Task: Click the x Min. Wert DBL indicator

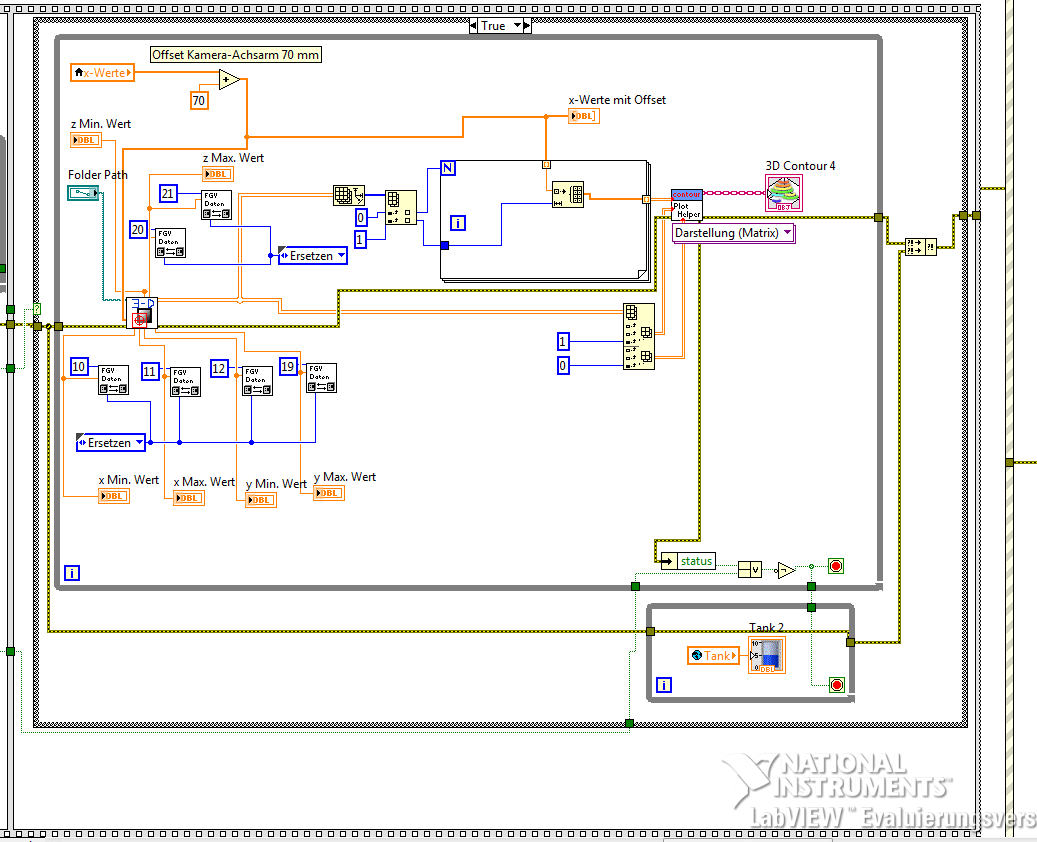Action: coord(114,496)
